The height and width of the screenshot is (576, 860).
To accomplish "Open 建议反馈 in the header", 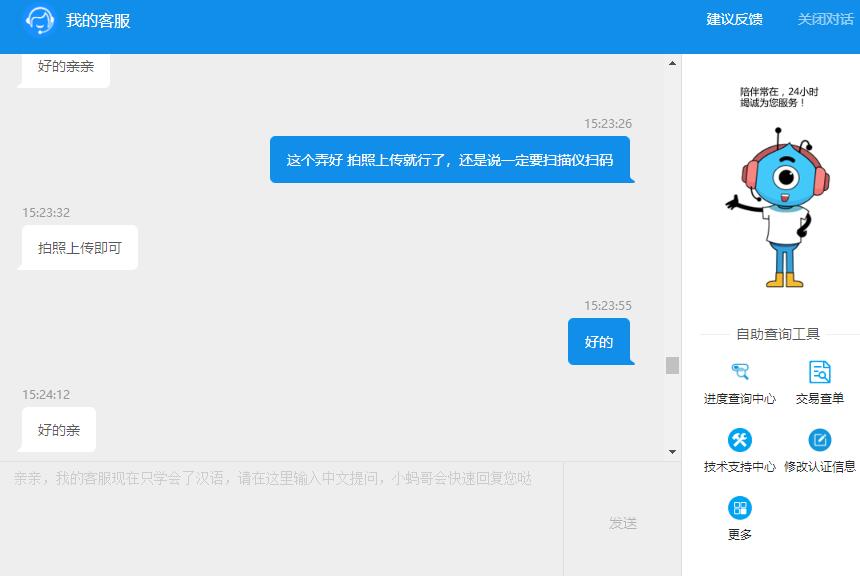I will click(734, 20).
